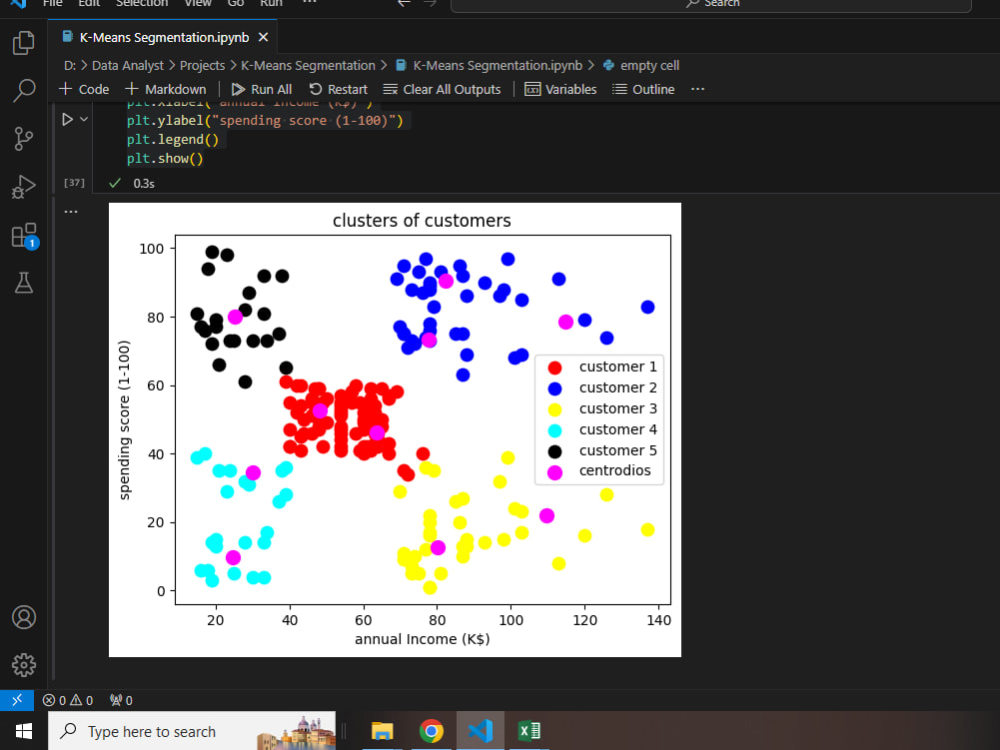Open Extensions view with update badge
Image resolution: width=1000 pixels, height=750 pixels.
[x=24, y=235]
